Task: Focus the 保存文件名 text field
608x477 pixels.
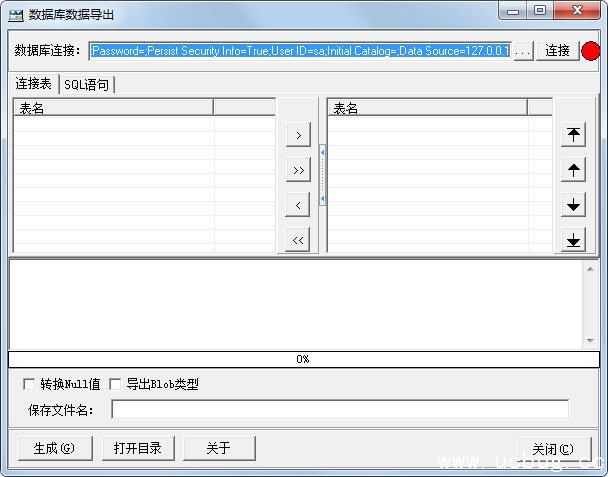Action: click(x=339, y=409)
